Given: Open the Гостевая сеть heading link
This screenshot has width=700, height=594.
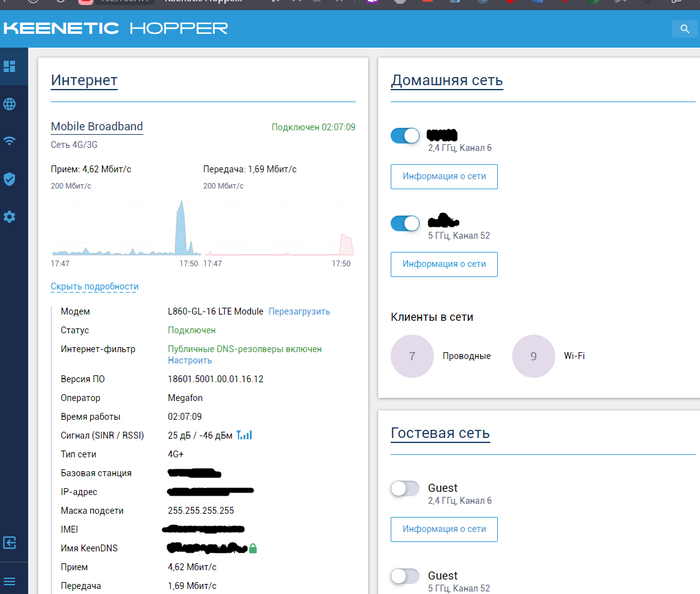Looking at the screenshot, I should [440, 433].
